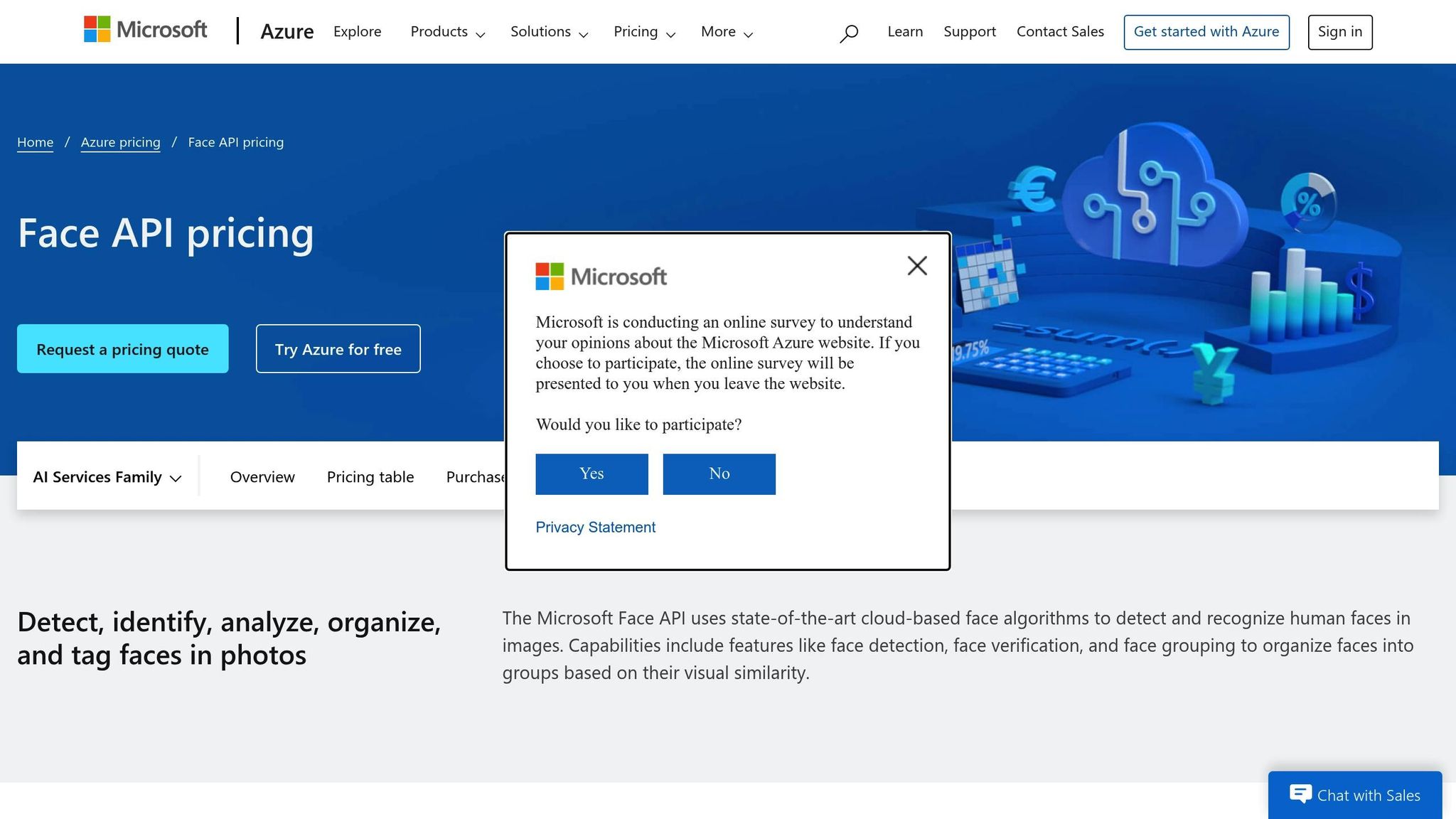Switch to the Purchase tab behind the dialog
This screenshot has height=819, width=1456.
pyautogui.click(x=475, y=477)
